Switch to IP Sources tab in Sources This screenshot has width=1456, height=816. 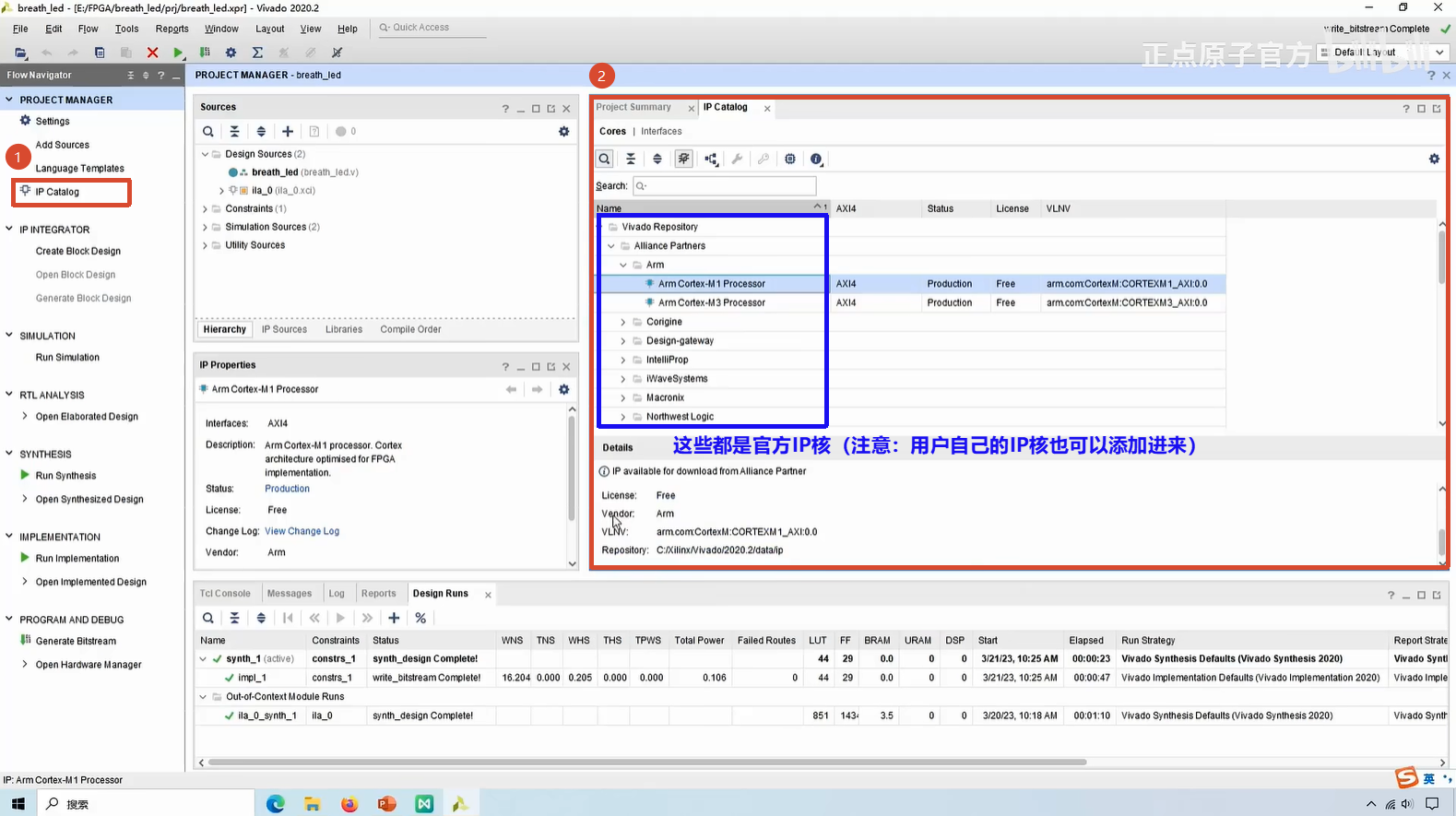coord(284,329)
